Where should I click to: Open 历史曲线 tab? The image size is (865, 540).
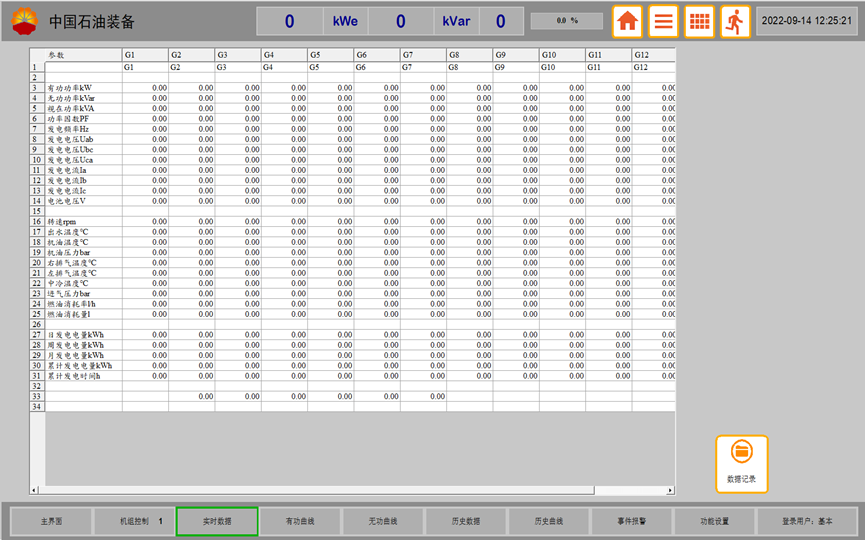[548, 521]
